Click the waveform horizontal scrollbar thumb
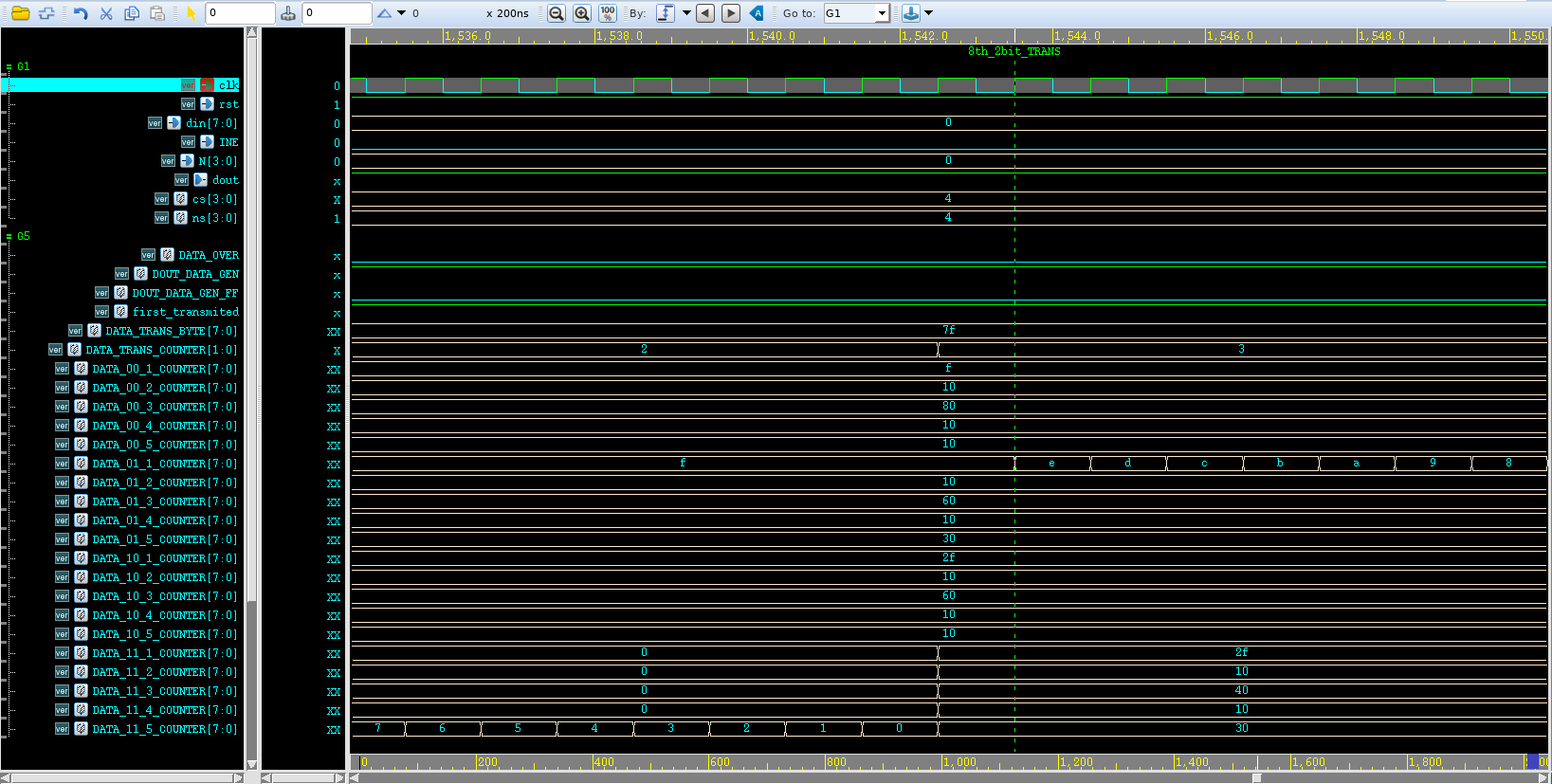Screen dimensions: 1552x784 [x=1256, y=778]
